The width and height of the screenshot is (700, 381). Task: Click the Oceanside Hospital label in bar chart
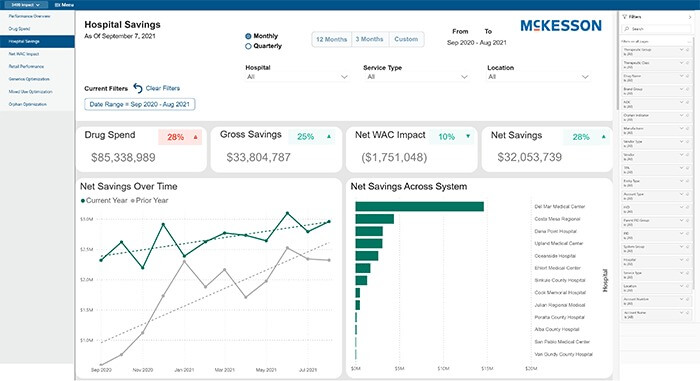click(555, 256)
